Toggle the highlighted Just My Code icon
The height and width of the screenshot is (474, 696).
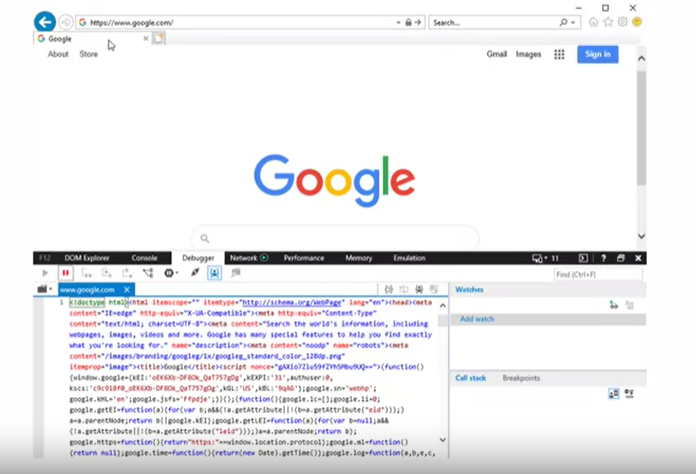tap(214, 273)
